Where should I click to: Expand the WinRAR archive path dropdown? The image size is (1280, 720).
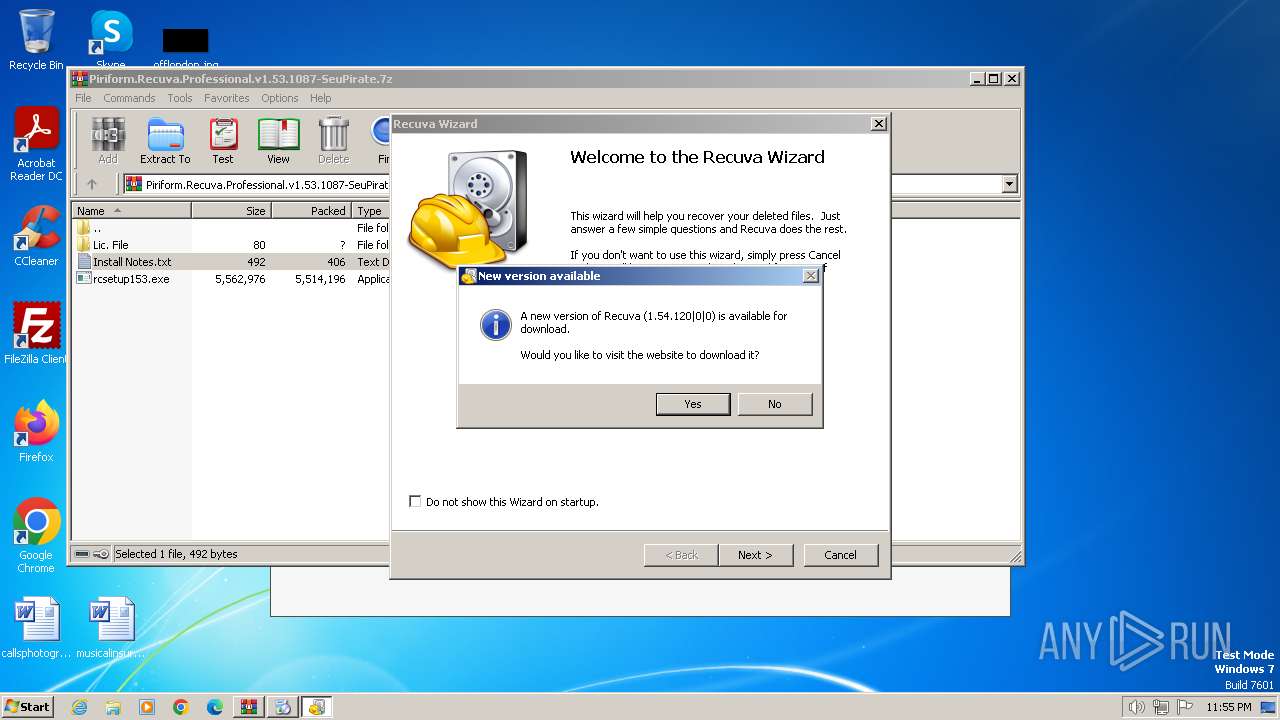click(x=1009, y=184)
